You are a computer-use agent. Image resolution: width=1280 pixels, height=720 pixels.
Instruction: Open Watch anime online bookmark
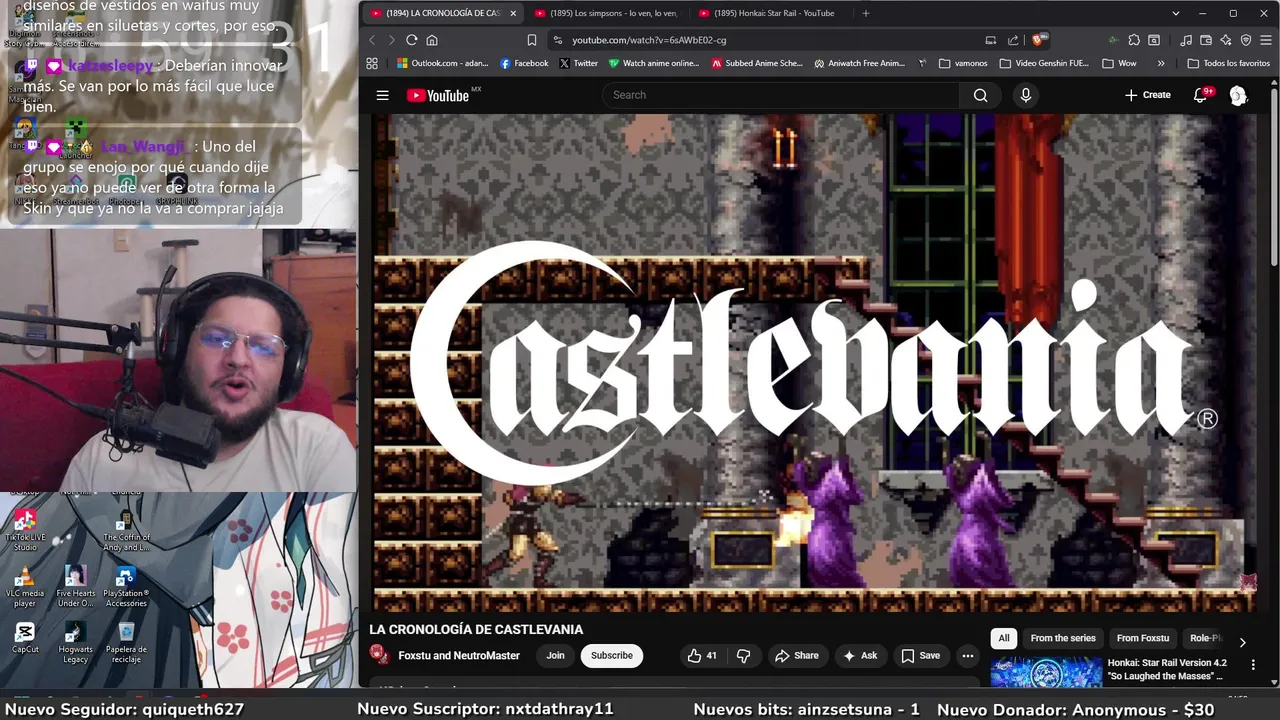(653, 63)
